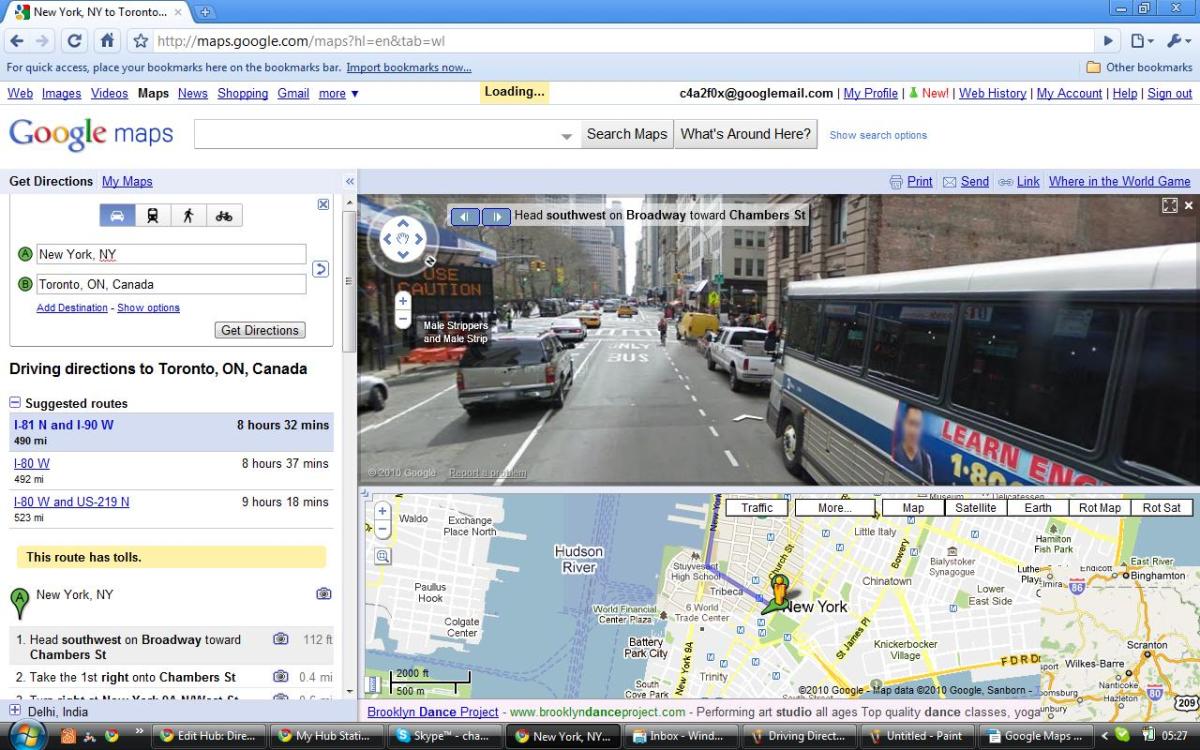Zoom out on Street View minus button
This screenshot has height=750, width=1200.
(403, 319)
